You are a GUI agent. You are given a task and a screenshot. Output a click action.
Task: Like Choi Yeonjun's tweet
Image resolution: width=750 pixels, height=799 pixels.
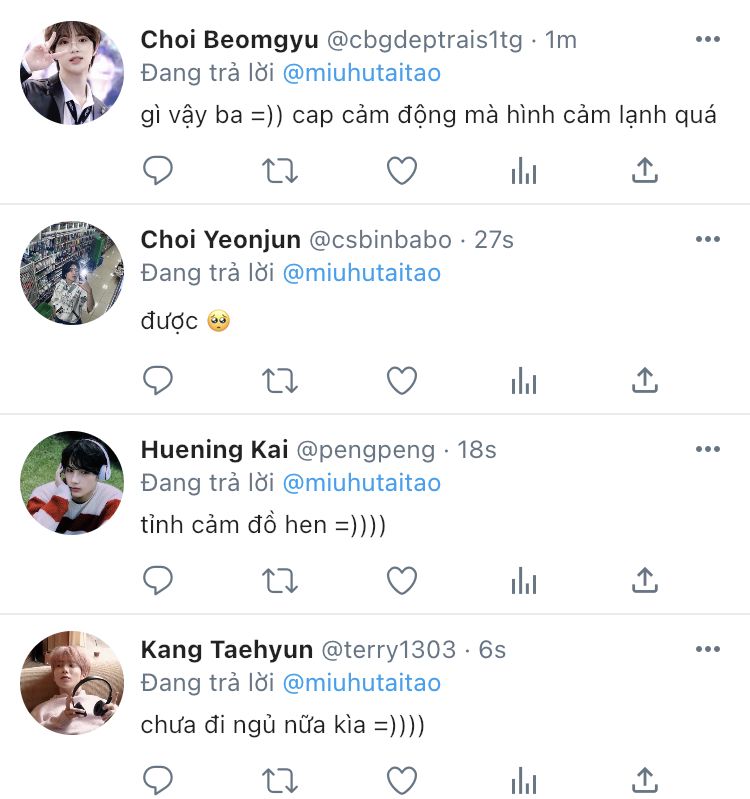402,380
